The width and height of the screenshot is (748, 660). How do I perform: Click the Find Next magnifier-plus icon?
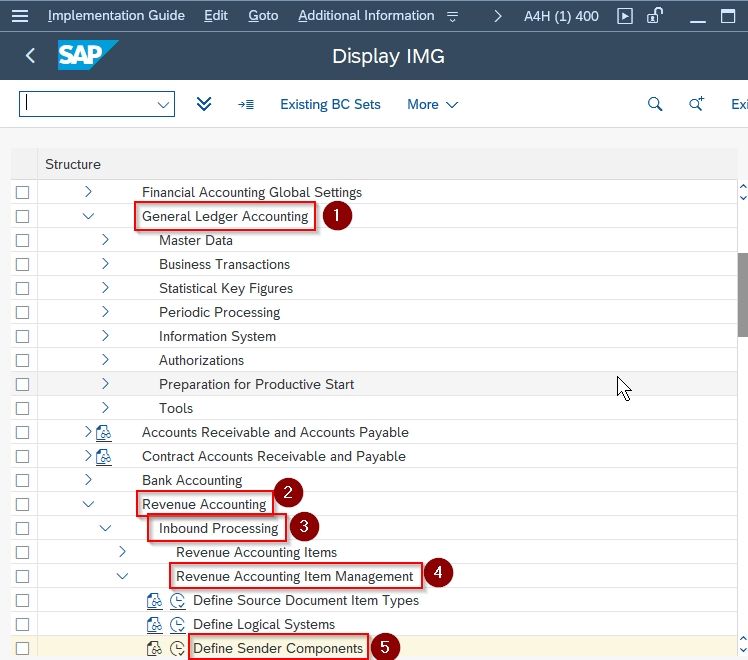pyautogui.click(x=696, y=104)
